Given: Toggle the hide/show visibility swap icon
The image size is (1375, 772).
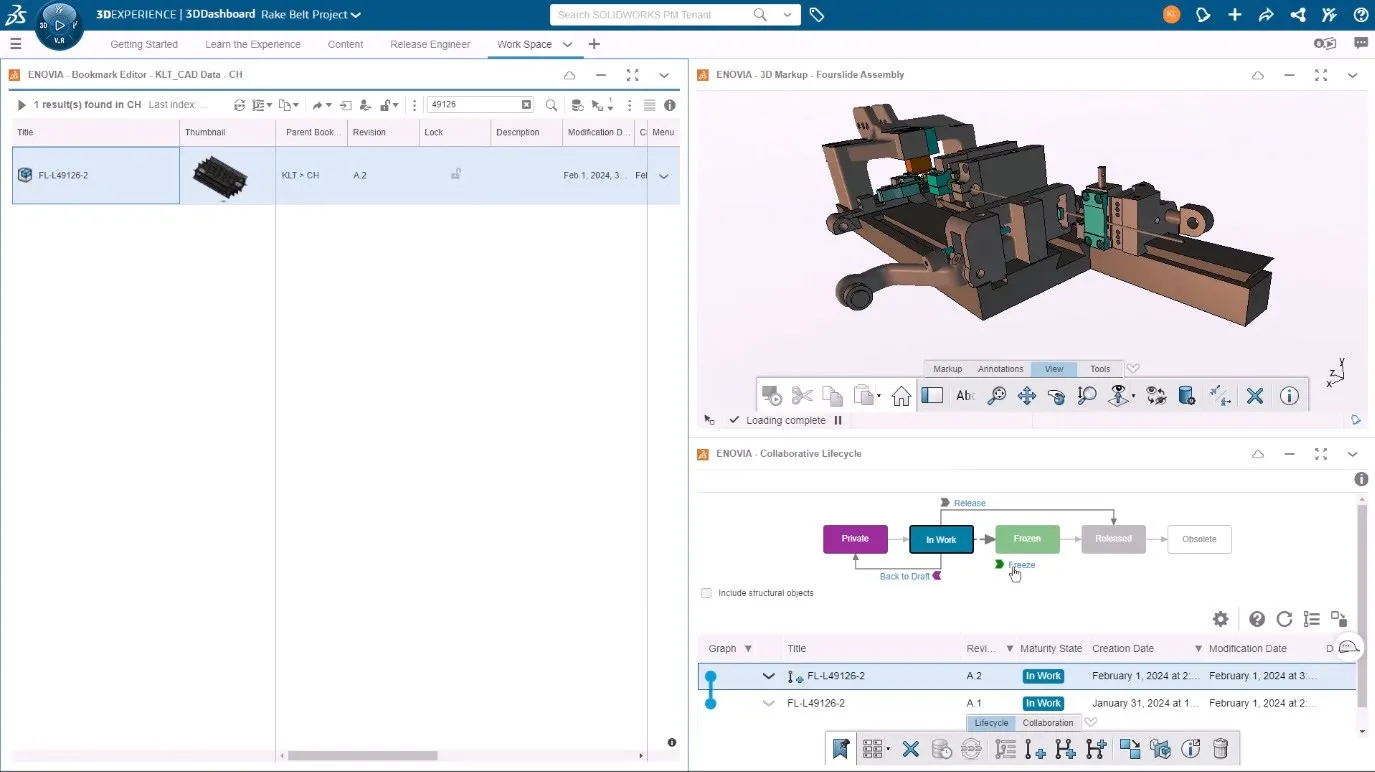Looking at the screenshot, I should pyautogui.click(x=1156, y=396).
